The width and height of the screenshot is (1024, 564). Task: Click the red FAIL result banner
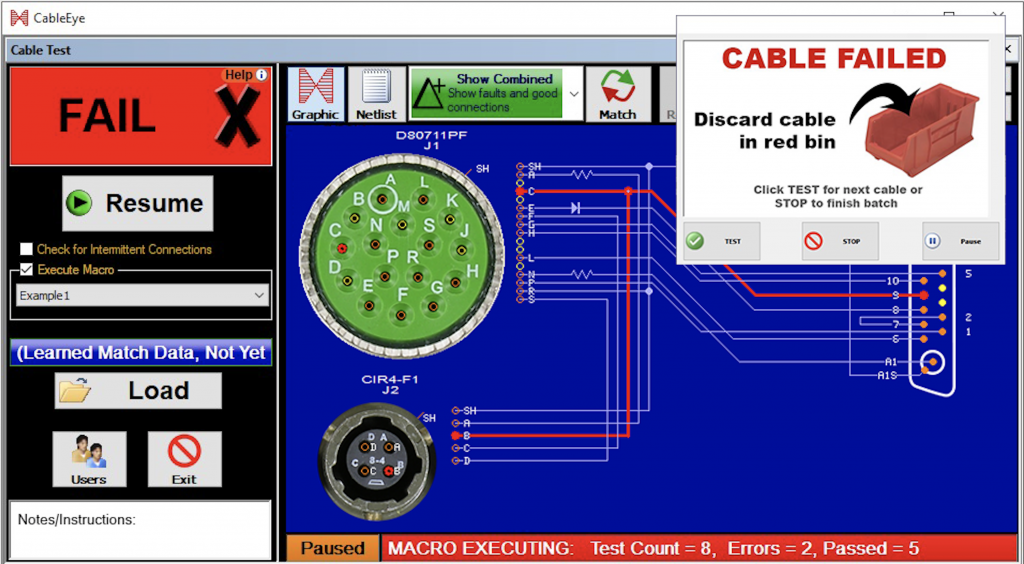[140, 116]
